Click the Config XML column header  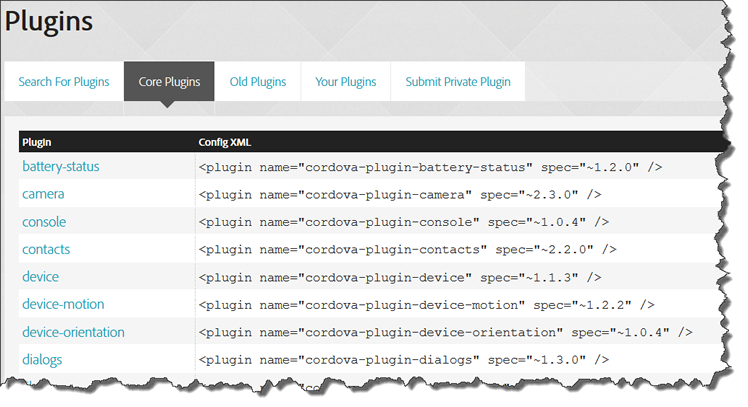coord(225,142)
